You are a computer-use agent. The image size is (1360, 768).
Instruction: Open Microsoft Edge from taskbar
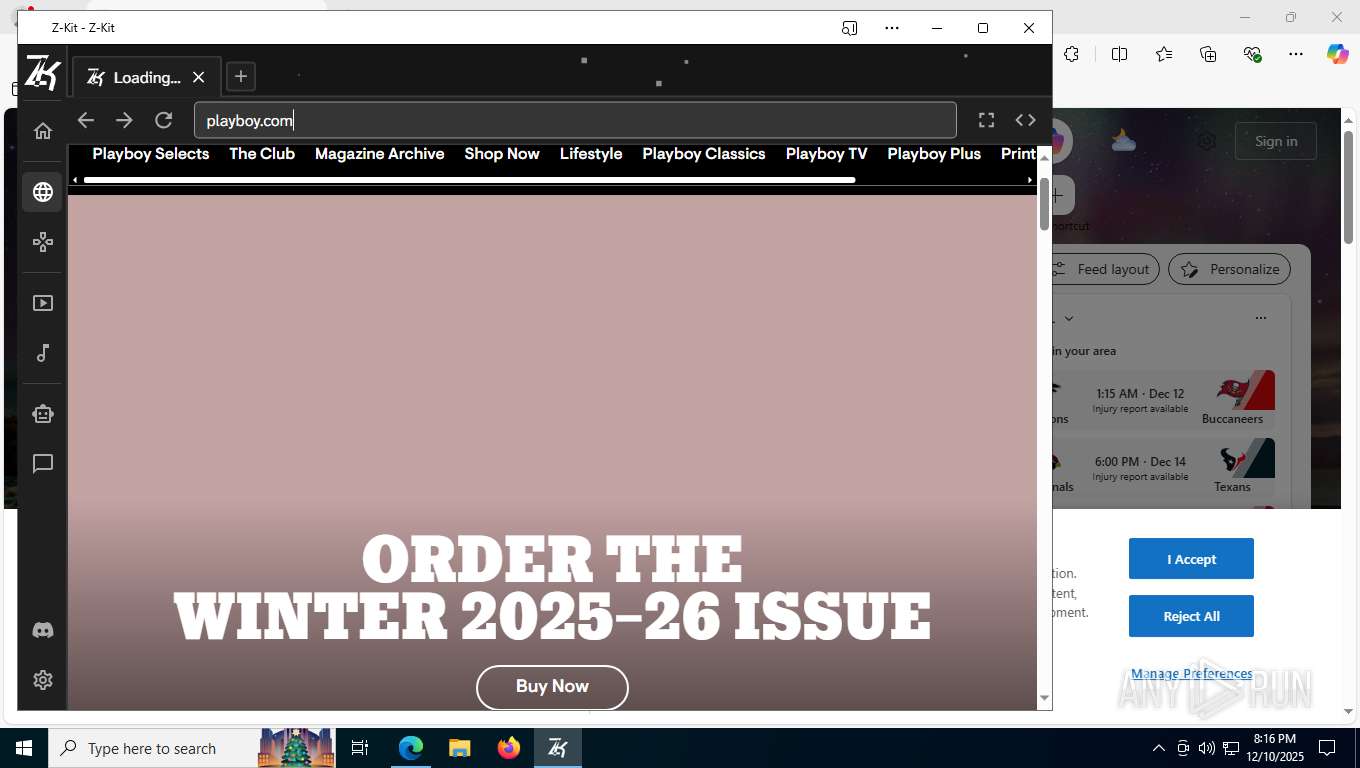(x=411, y=748)
